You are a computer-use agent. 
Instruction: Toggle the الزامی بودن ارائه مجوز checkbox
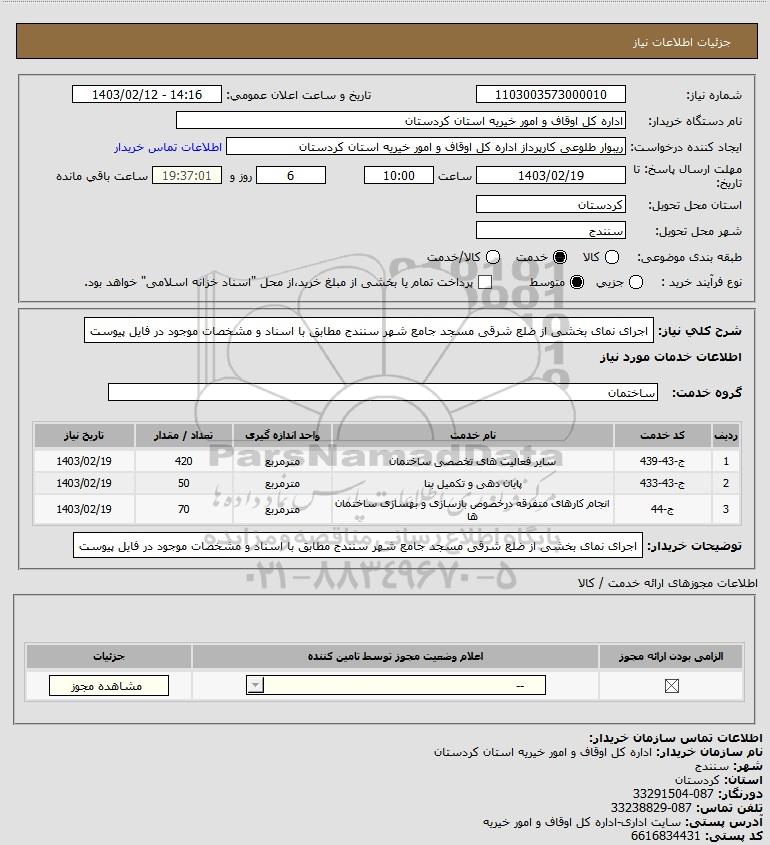pos(671,685)
